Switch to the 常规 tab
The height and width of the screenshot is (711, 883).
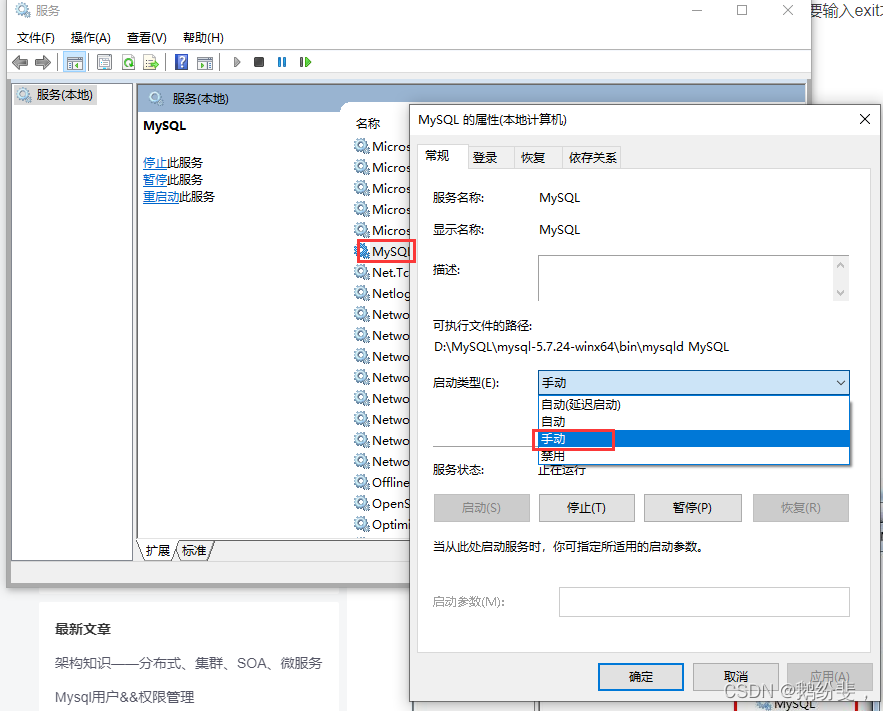tap(437, 156)
